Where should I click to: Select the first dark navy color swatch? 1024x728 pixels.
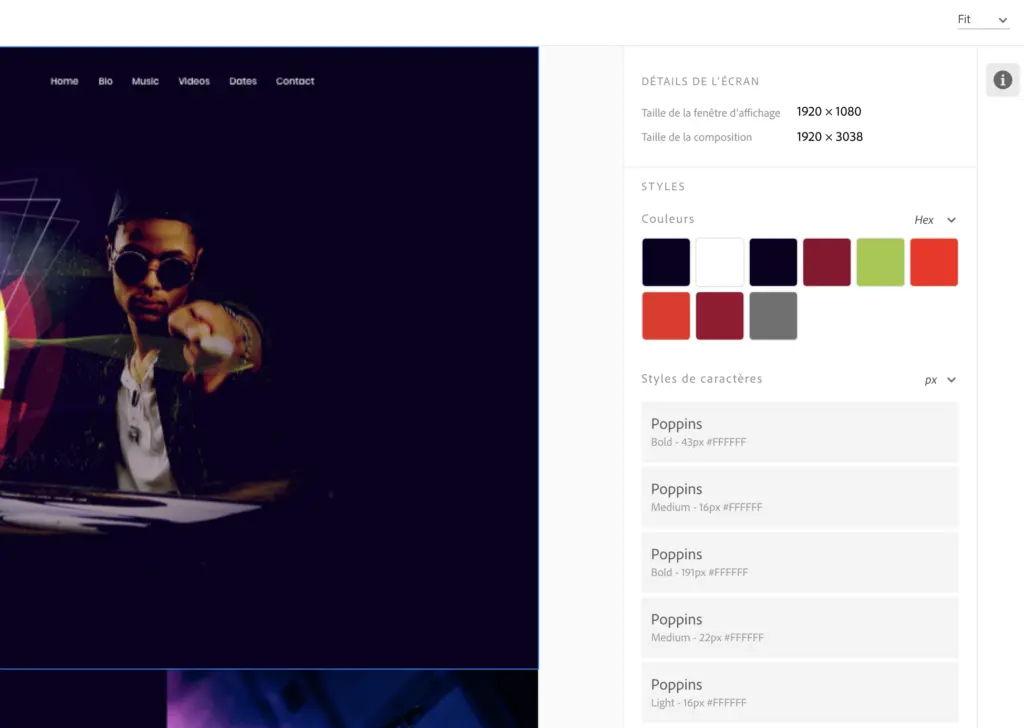point(665,262)
